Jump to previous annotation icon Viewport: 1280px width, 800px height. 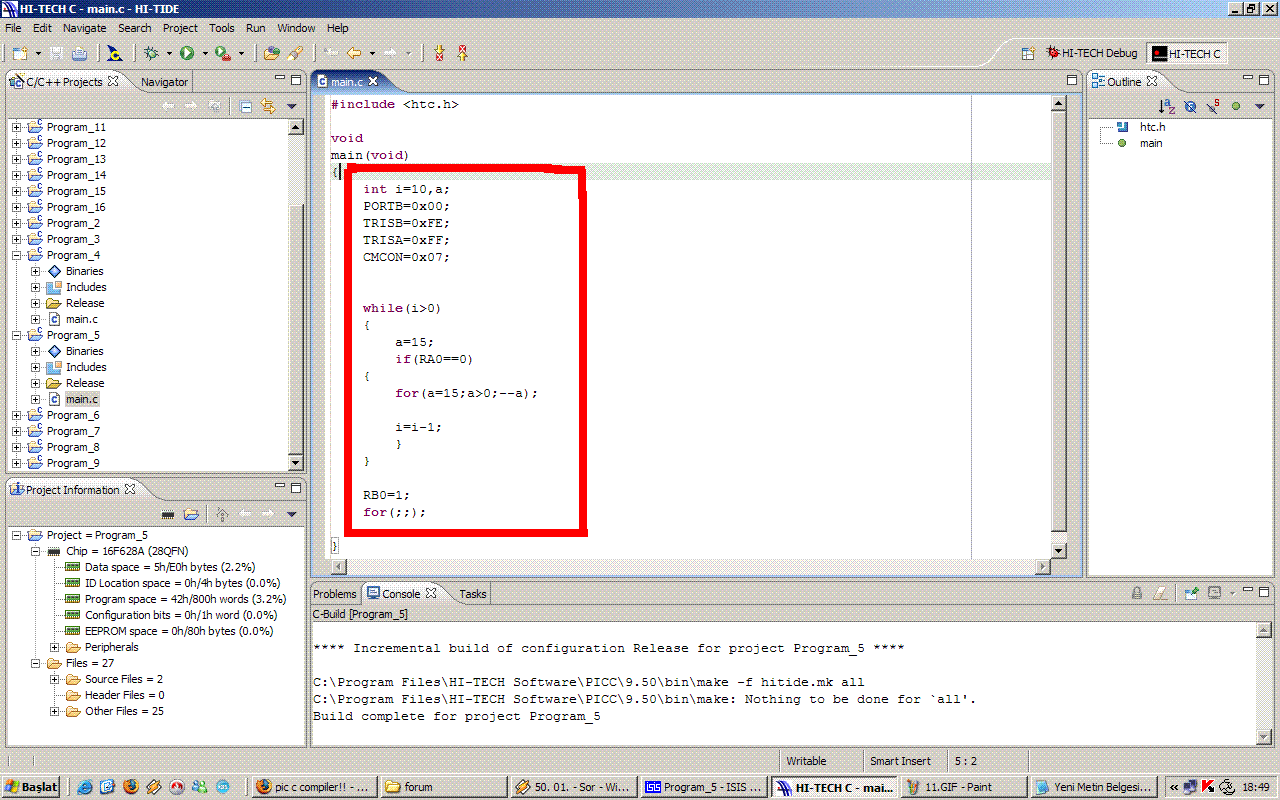[x=462, y=53]
